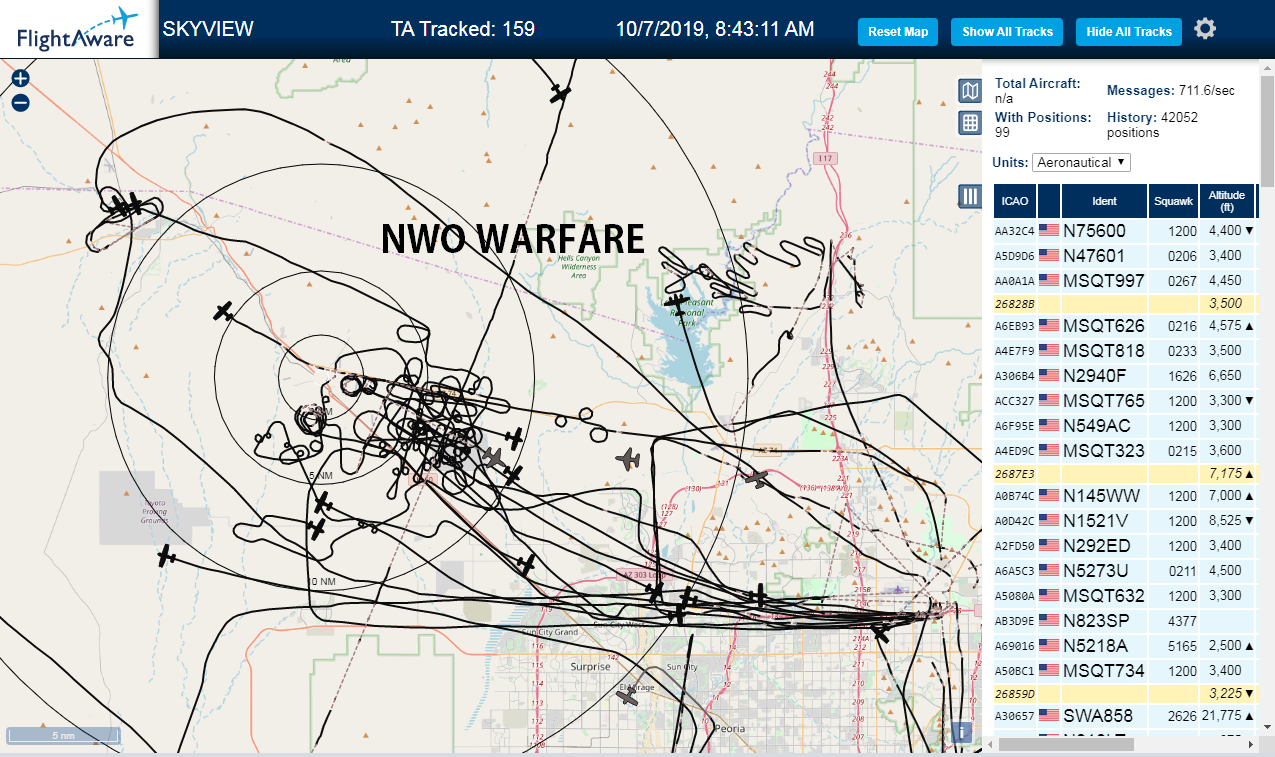Select aircraft MSQT632 in the list
Viewport: 1275px width, 757px height.
pos(1125,595)
